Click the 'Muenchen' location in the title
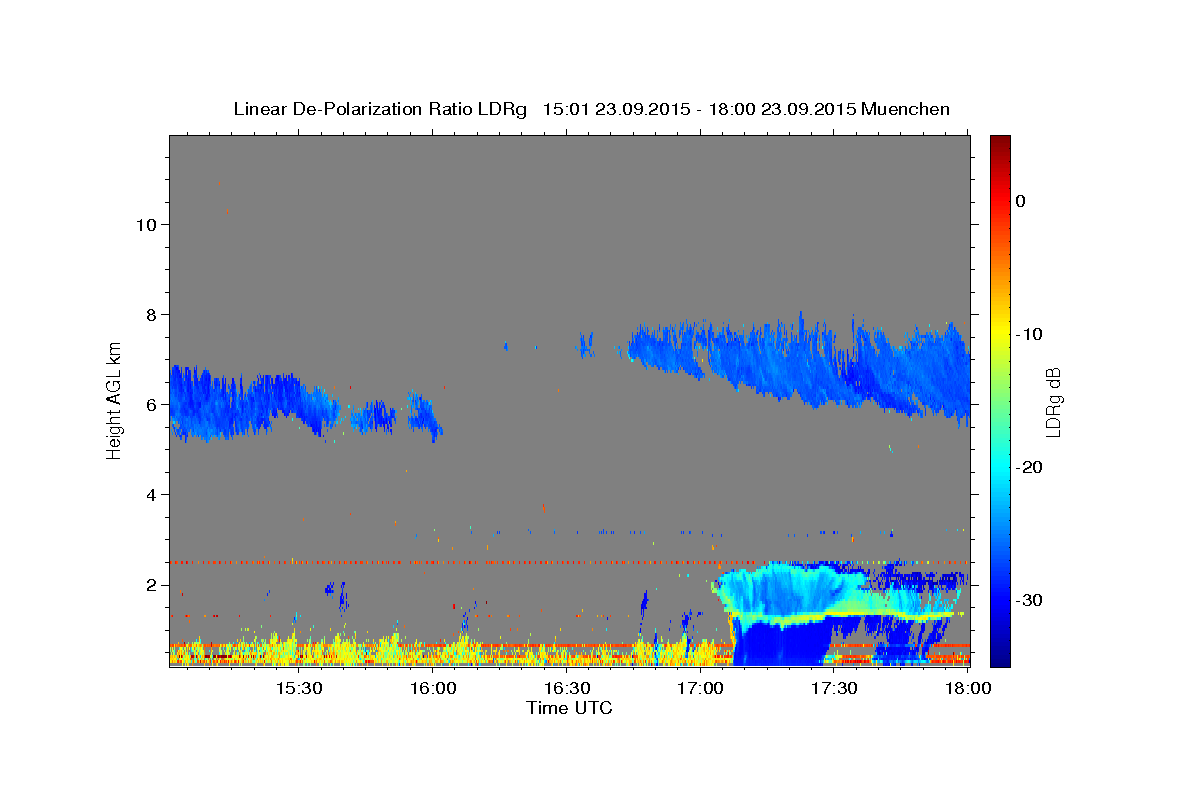This screenshot has width=1200, height=800. [x=906, y=109]
